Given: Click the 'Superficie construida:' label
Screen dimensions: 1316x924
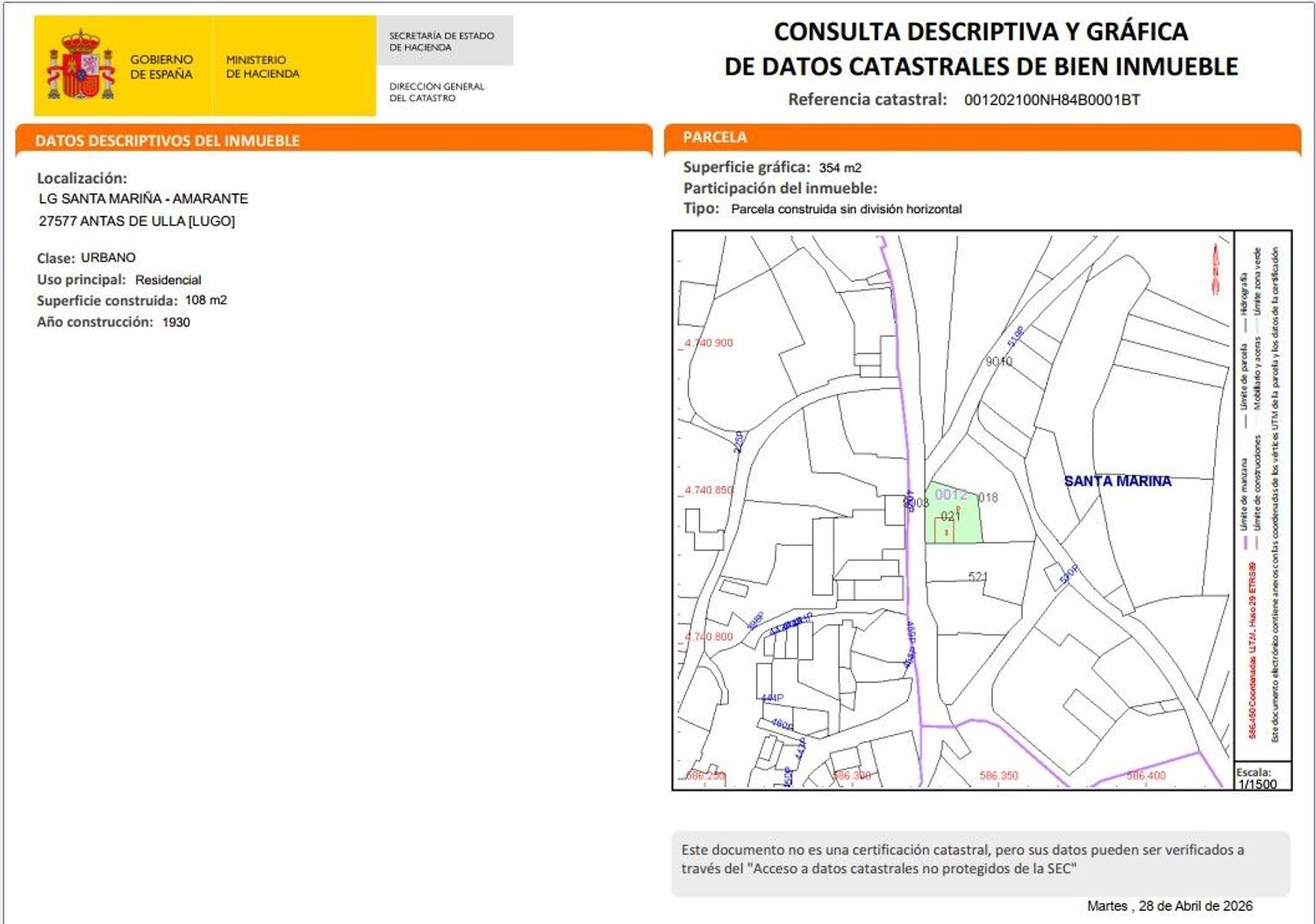Looking at the screenshot, I should point(107,300).
